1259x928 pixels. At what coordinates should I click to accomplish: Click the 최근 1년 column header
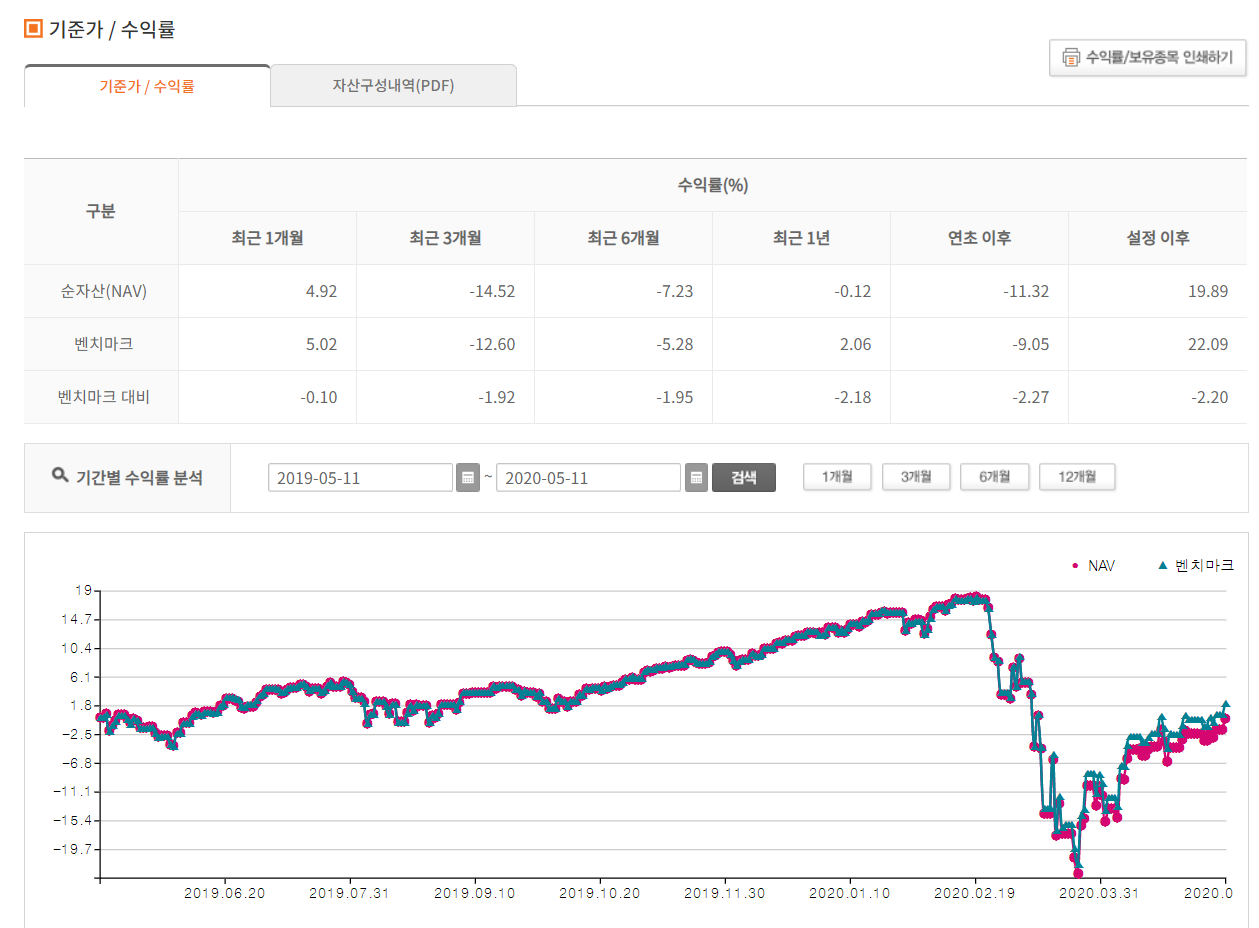click(x=801, y=238)
